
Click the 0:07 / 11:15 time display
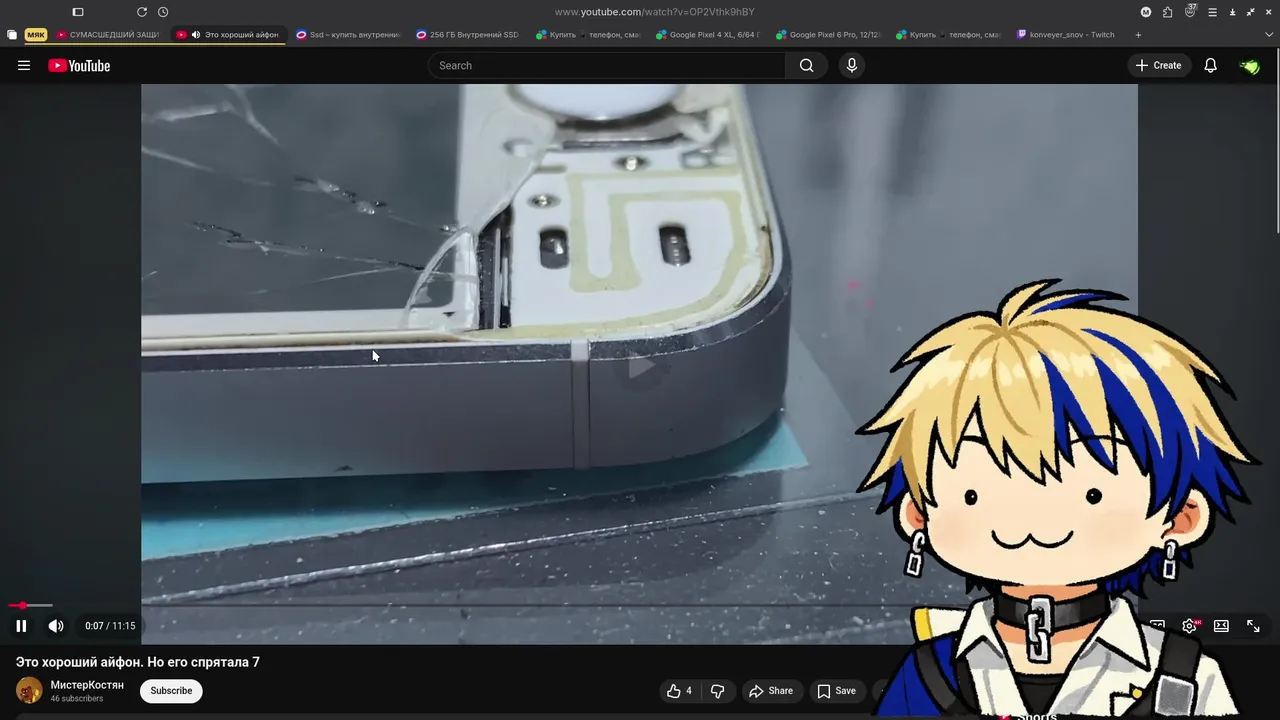pyautogui.click(x=110, y=626)
